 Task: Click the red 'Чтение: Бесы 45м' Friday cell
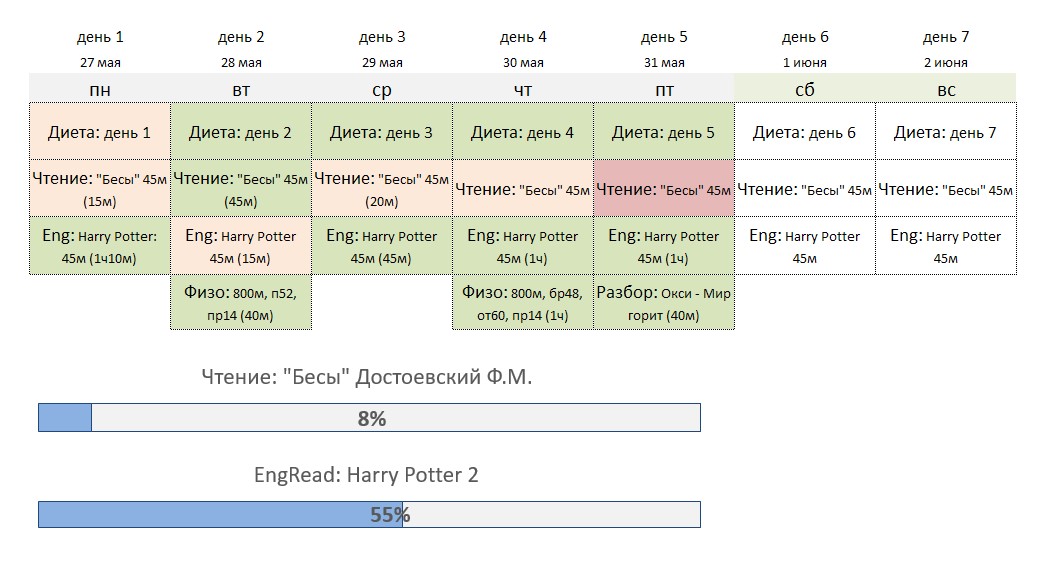point(664,189)
